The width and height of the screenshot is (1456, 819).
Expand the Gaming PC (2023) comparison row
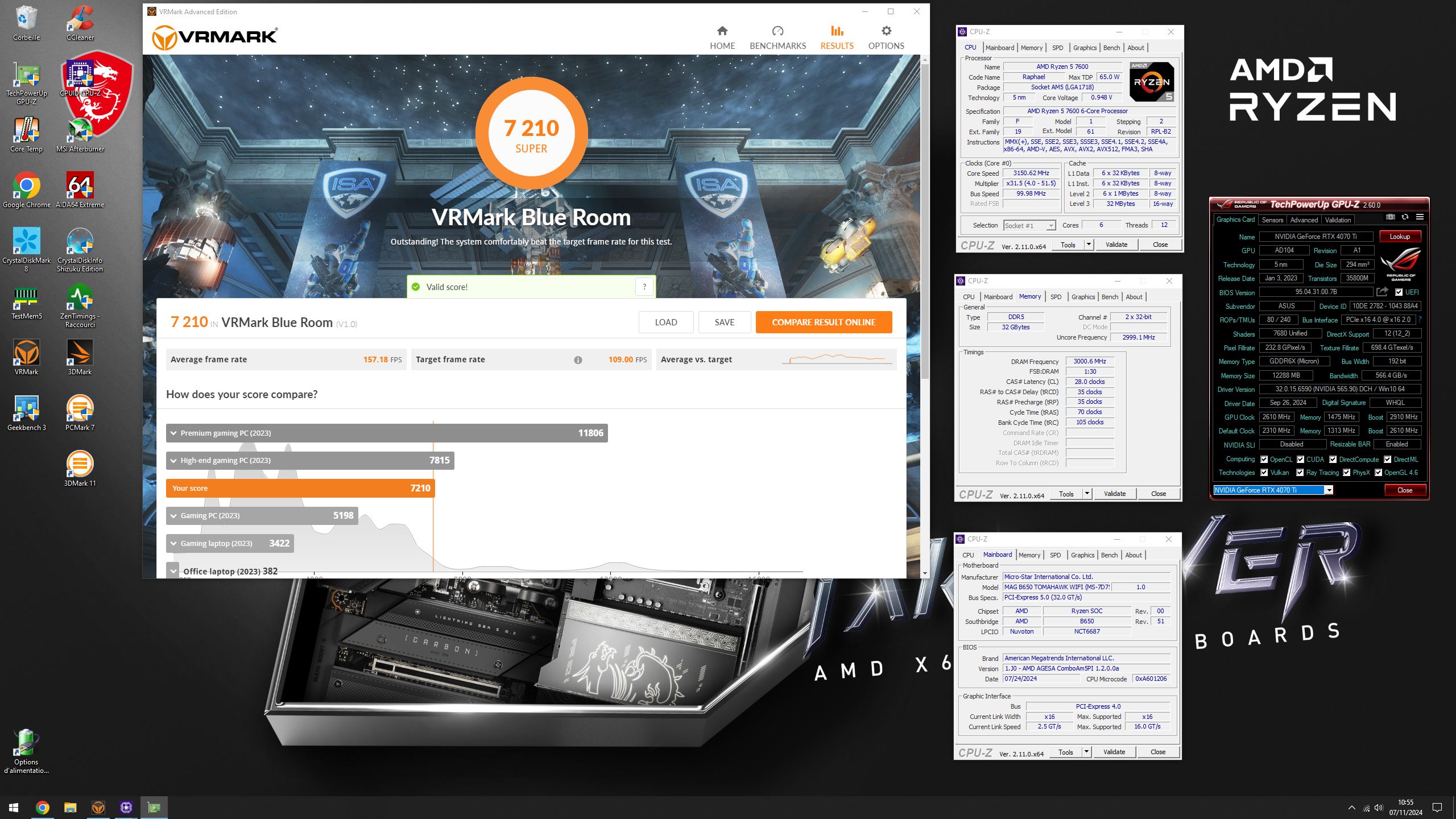262,515
